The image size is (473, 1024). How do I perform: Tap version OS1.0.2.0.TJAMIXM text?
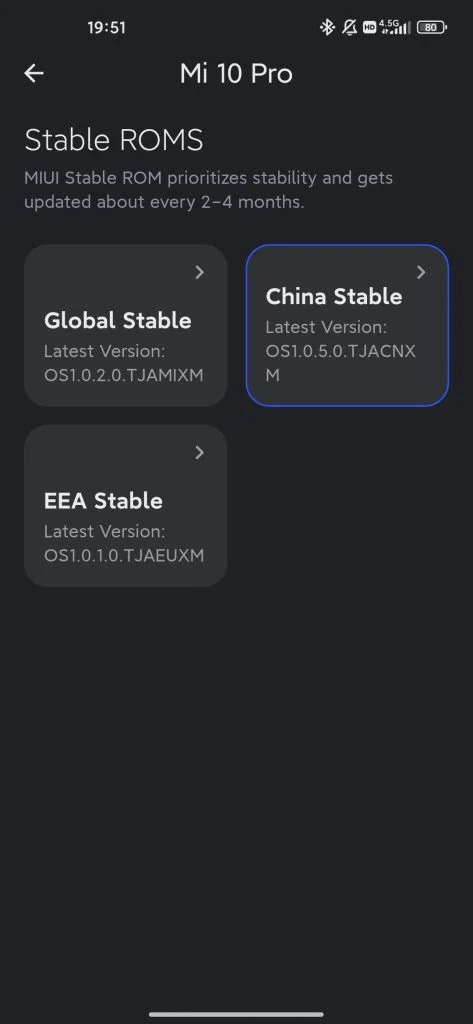tap(123, 376)
